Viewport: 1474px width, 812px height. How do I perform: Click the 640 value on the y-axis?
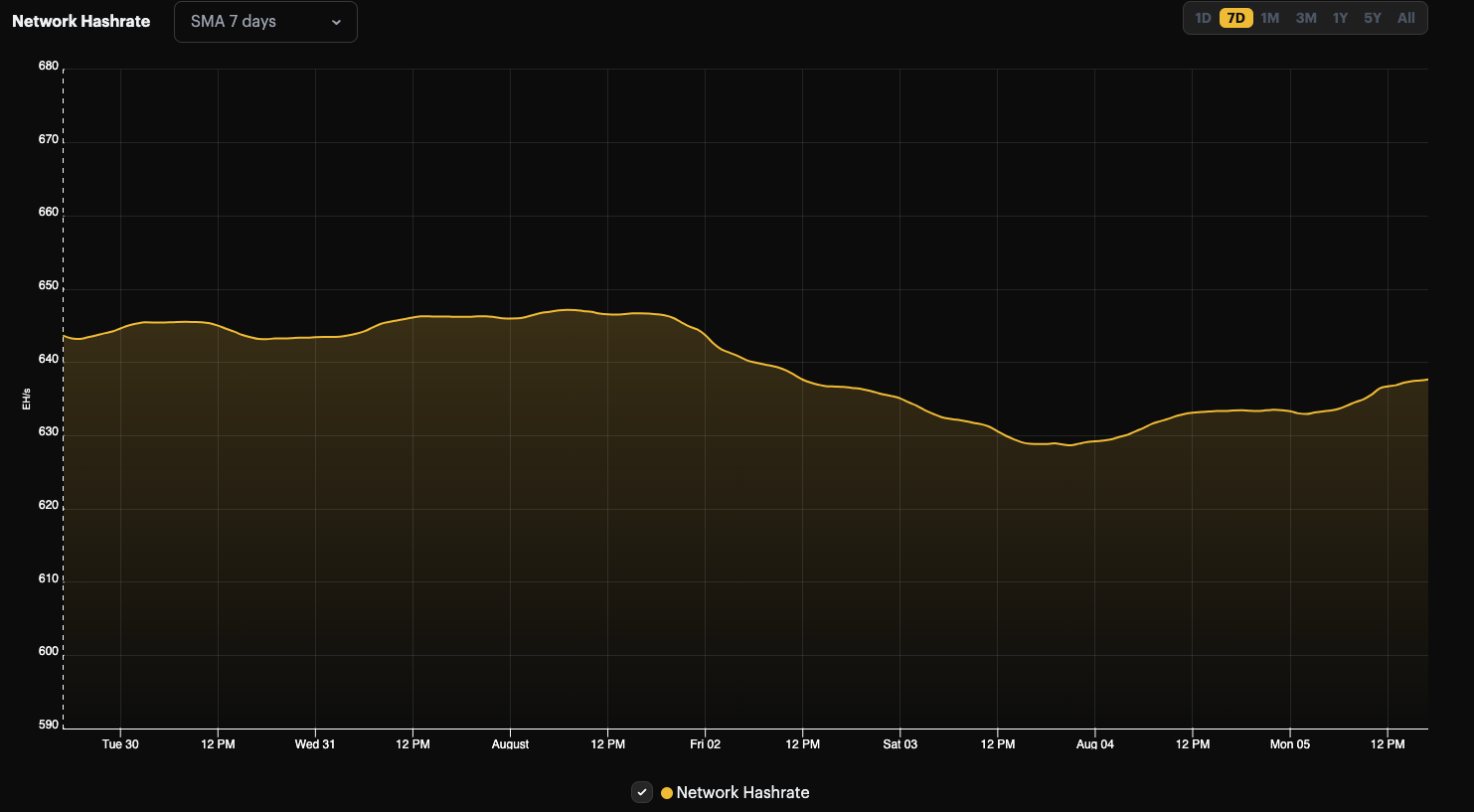tap(50, 358)
